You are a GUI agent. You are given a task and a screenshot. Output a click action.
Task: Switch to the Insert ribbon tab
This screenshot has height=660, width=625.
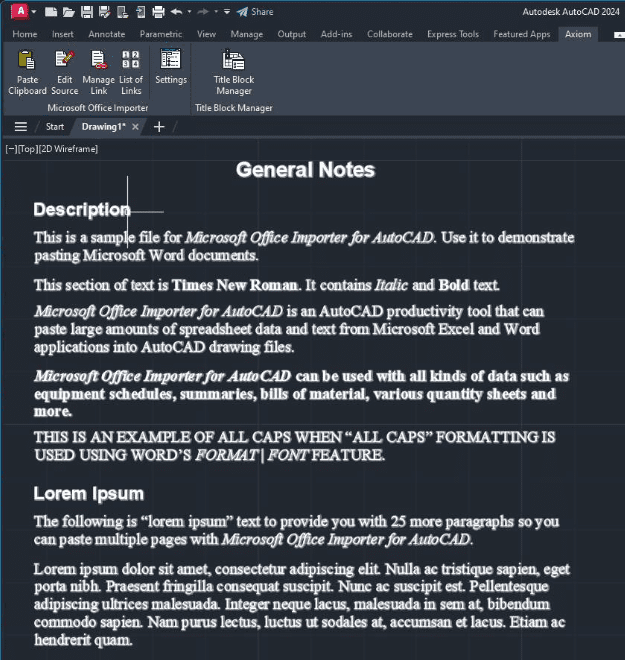tap(63, 34)
